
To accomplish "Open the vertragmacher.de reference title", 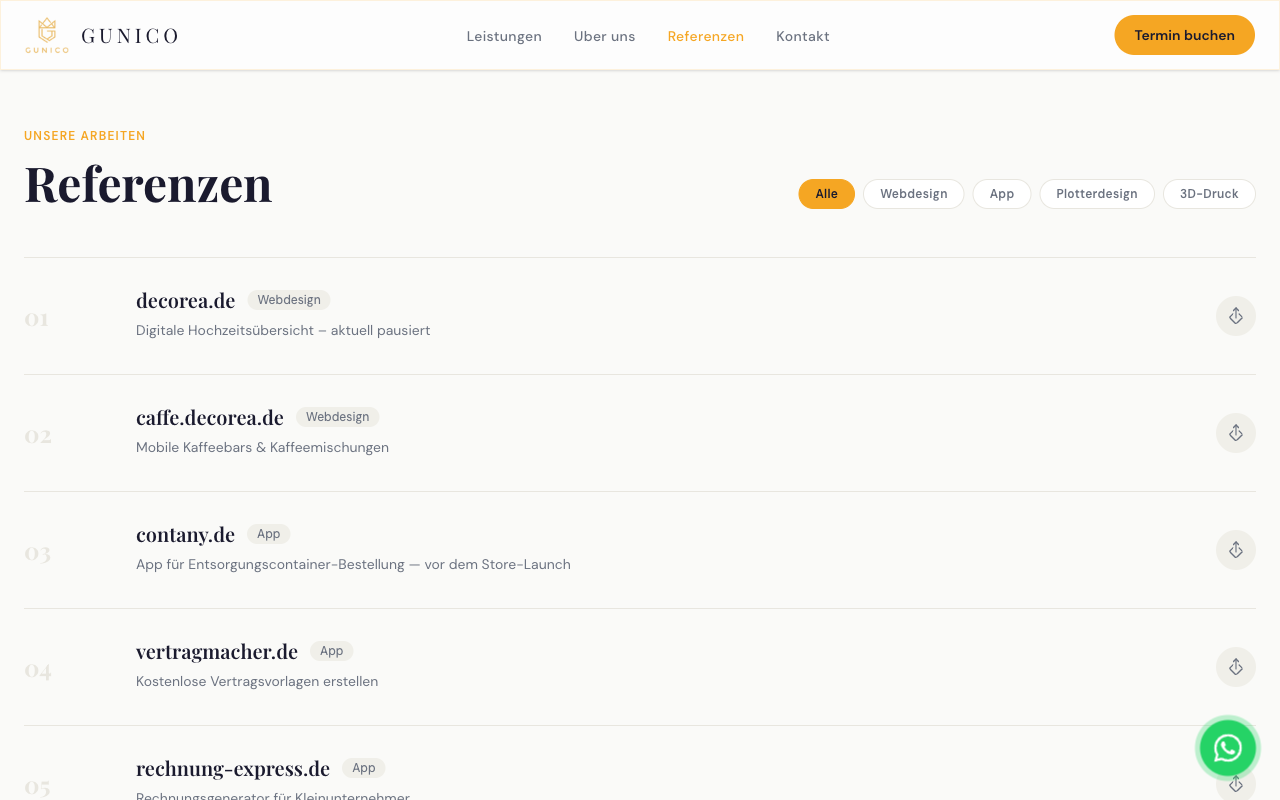I will click(217, 651).
